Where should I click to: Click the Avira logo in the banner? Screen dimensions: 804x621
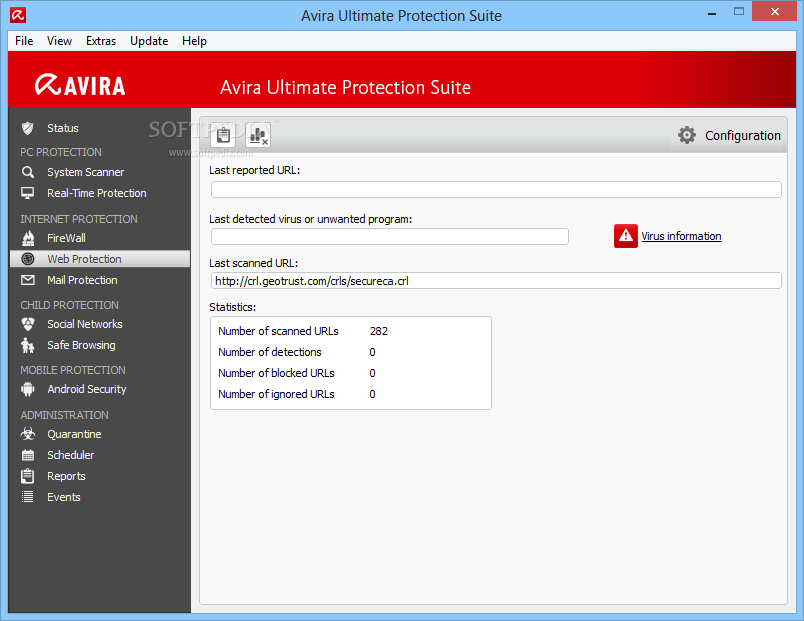(x=80, y=85)
